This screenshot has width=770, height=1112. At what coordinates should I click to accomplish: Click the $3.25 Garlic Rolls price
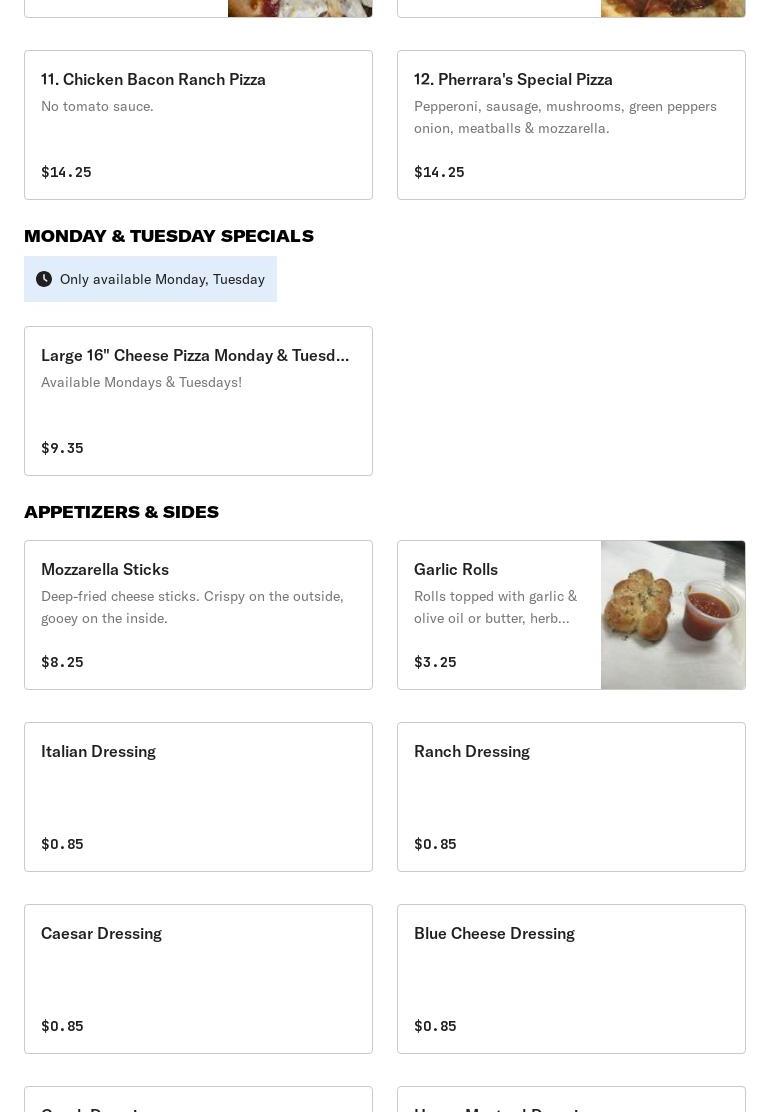[x=435, y=662]
